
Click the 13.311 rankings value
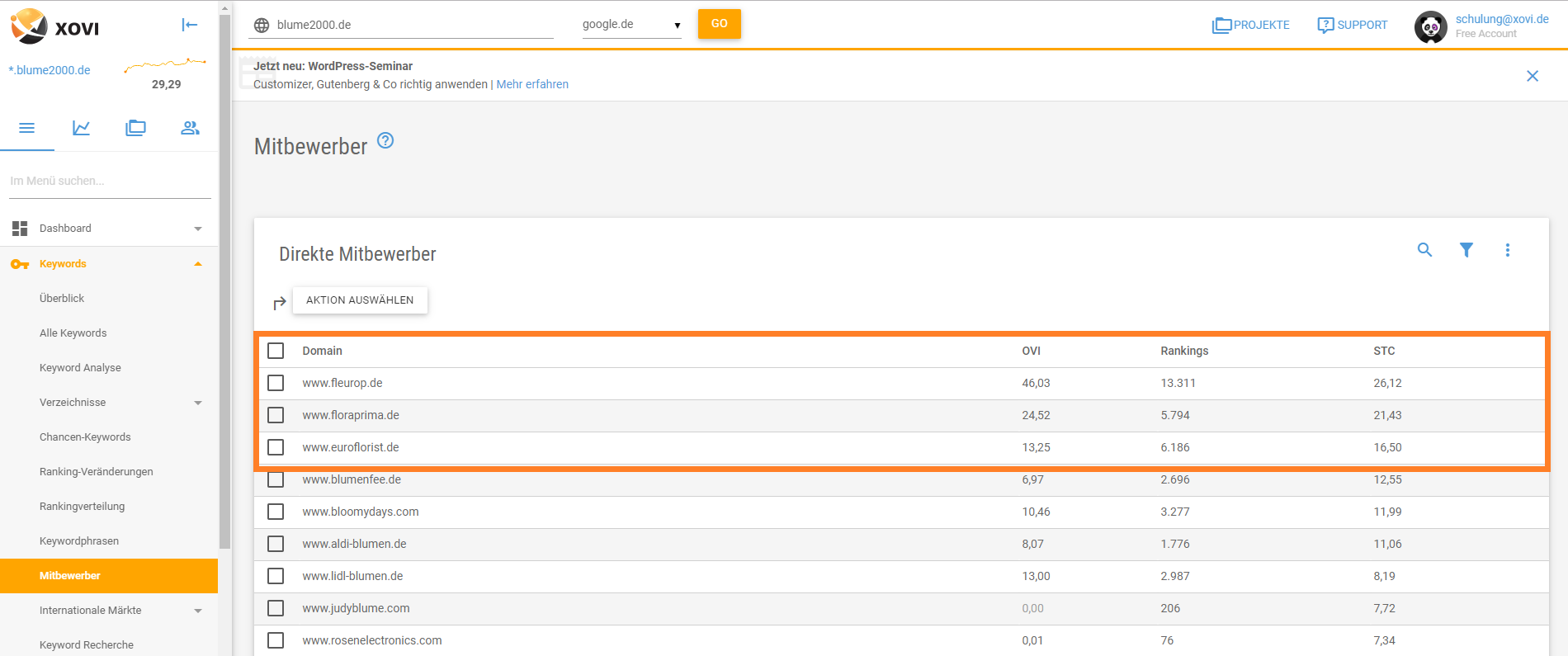point(1178,383)
